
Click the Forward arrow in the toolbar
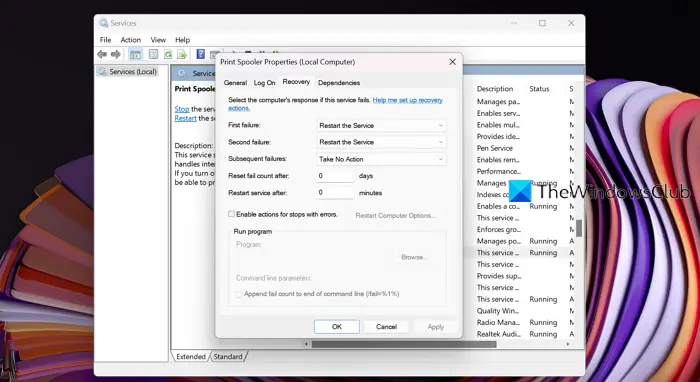tap(116, 54)
